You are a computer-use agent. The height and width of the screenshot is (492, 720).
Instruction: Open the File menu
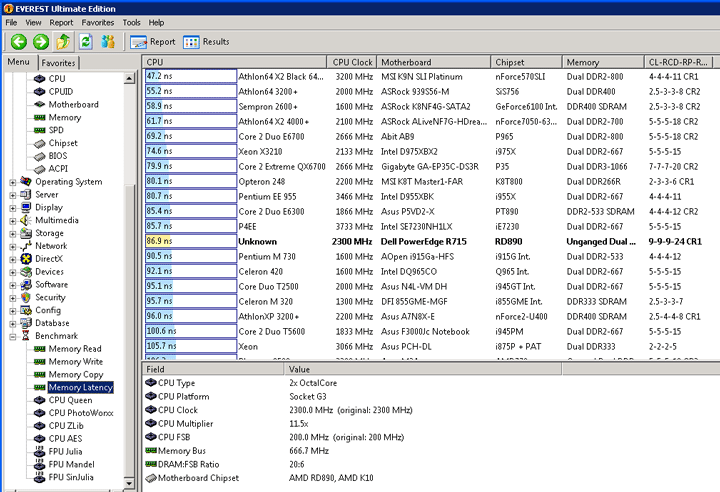pyautogui.click(x=11, y=23)
